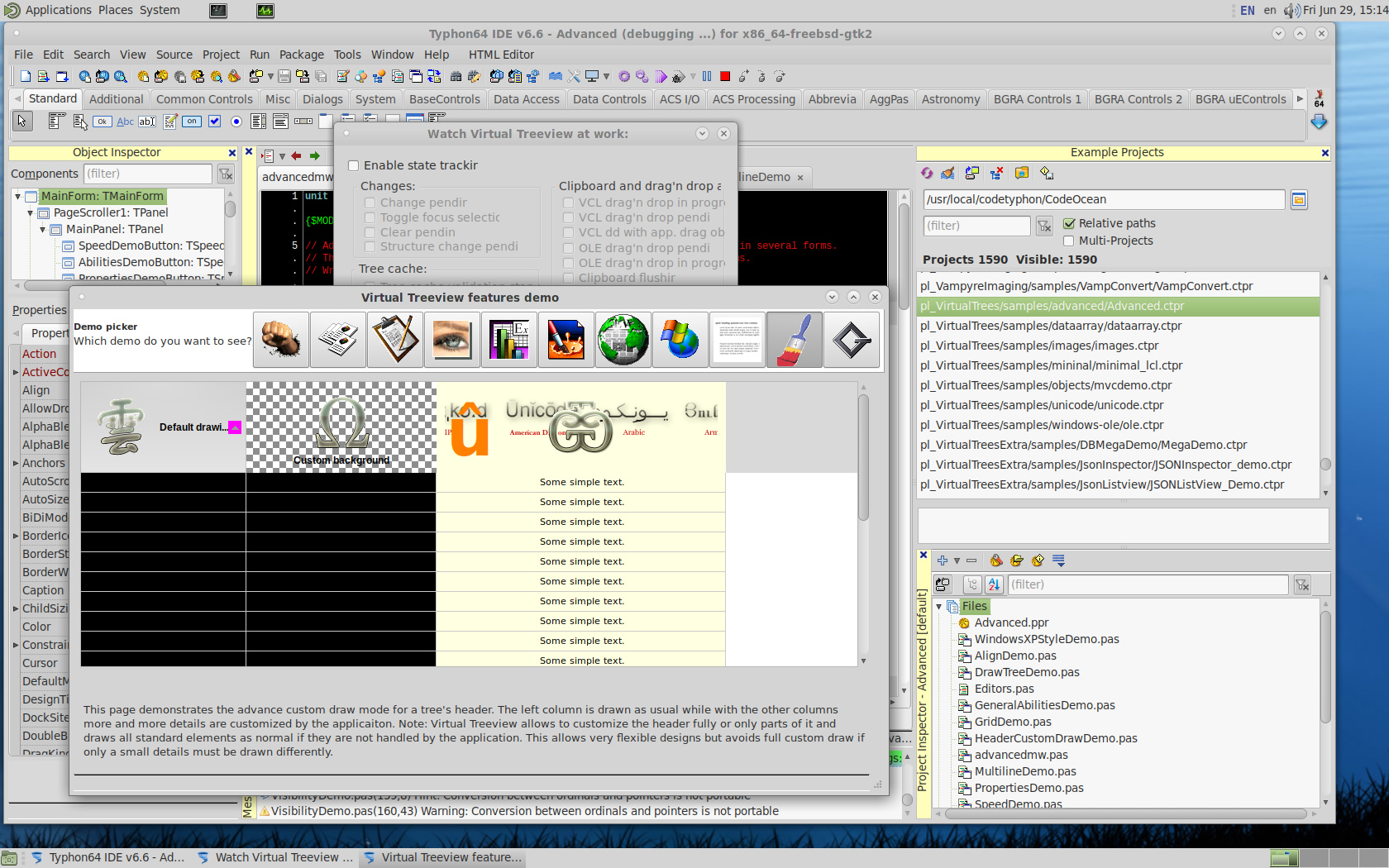Collapse the MainForm: TMainForm tree node

pyautogui.click(x=17, y=196)
